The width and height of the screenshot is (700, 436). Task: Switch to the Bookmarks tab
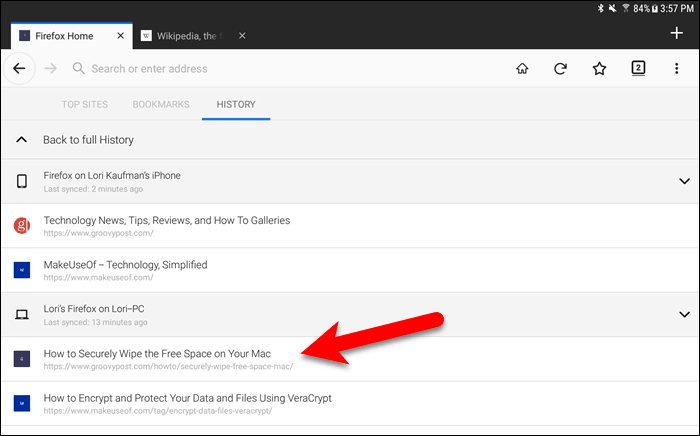pyautogui.click(x=161, y=104)
